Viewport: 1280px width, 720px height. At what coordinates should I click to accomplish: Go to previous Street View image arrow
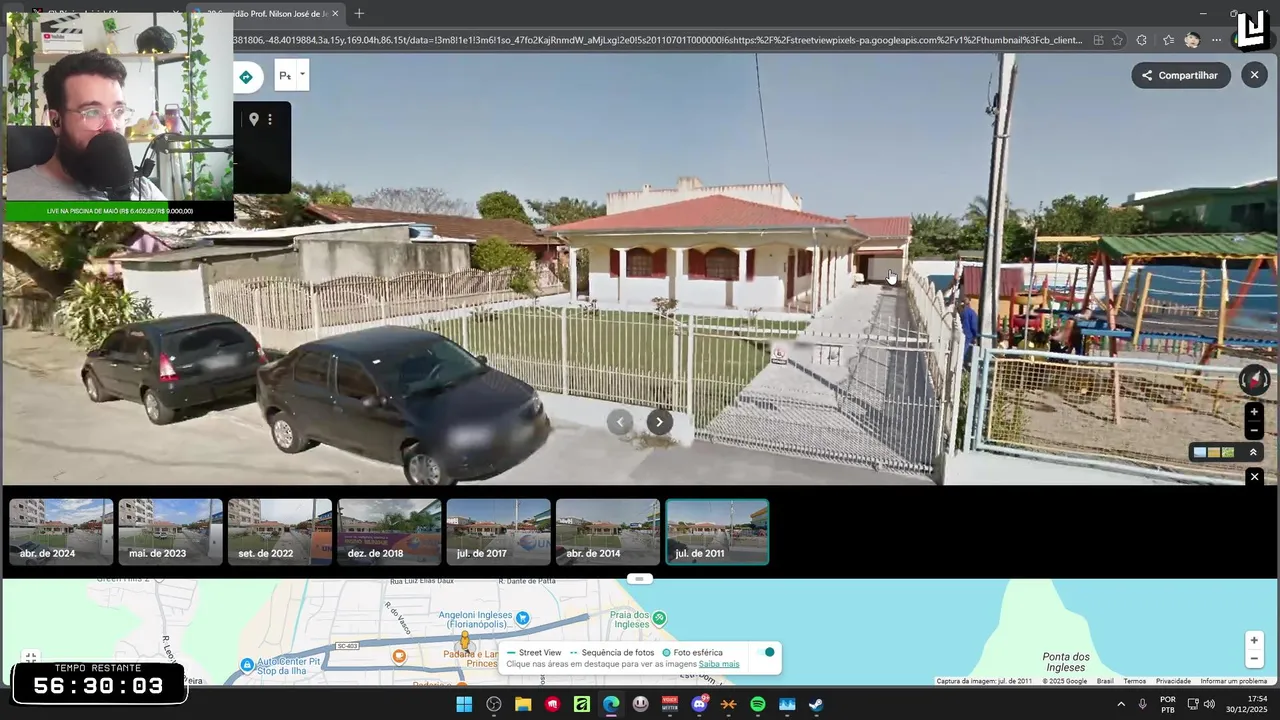(620, 422)
